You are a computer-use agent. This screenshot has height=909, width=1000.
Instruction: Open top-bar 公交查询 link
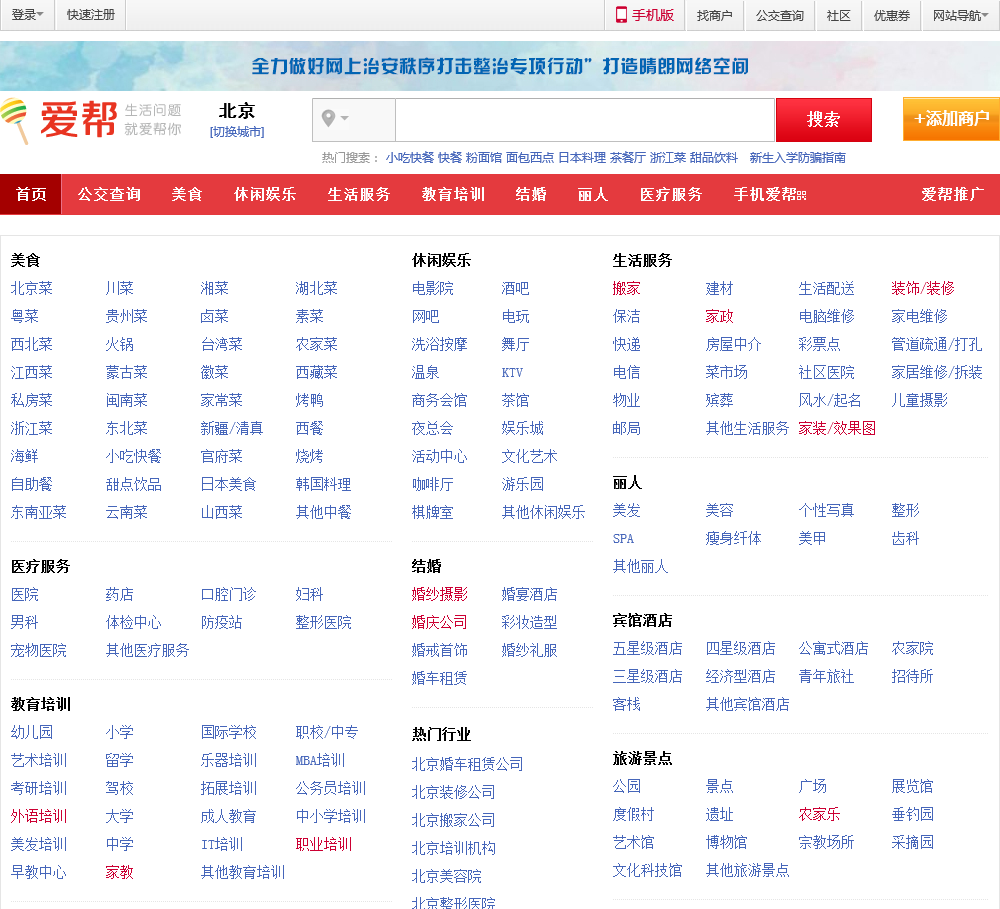click(x=779, y=15)
